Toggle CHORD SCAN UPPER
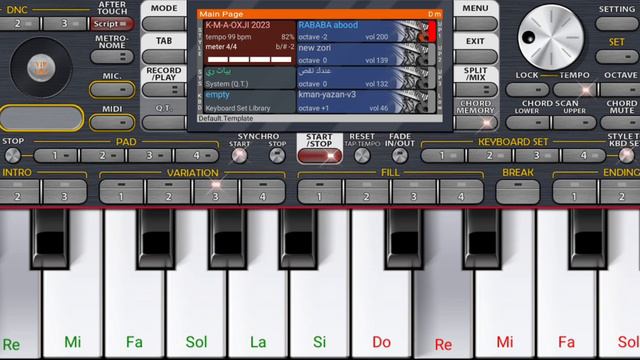Image resolution: width=640 pixels, height=360 pixels. click(575, 122)
